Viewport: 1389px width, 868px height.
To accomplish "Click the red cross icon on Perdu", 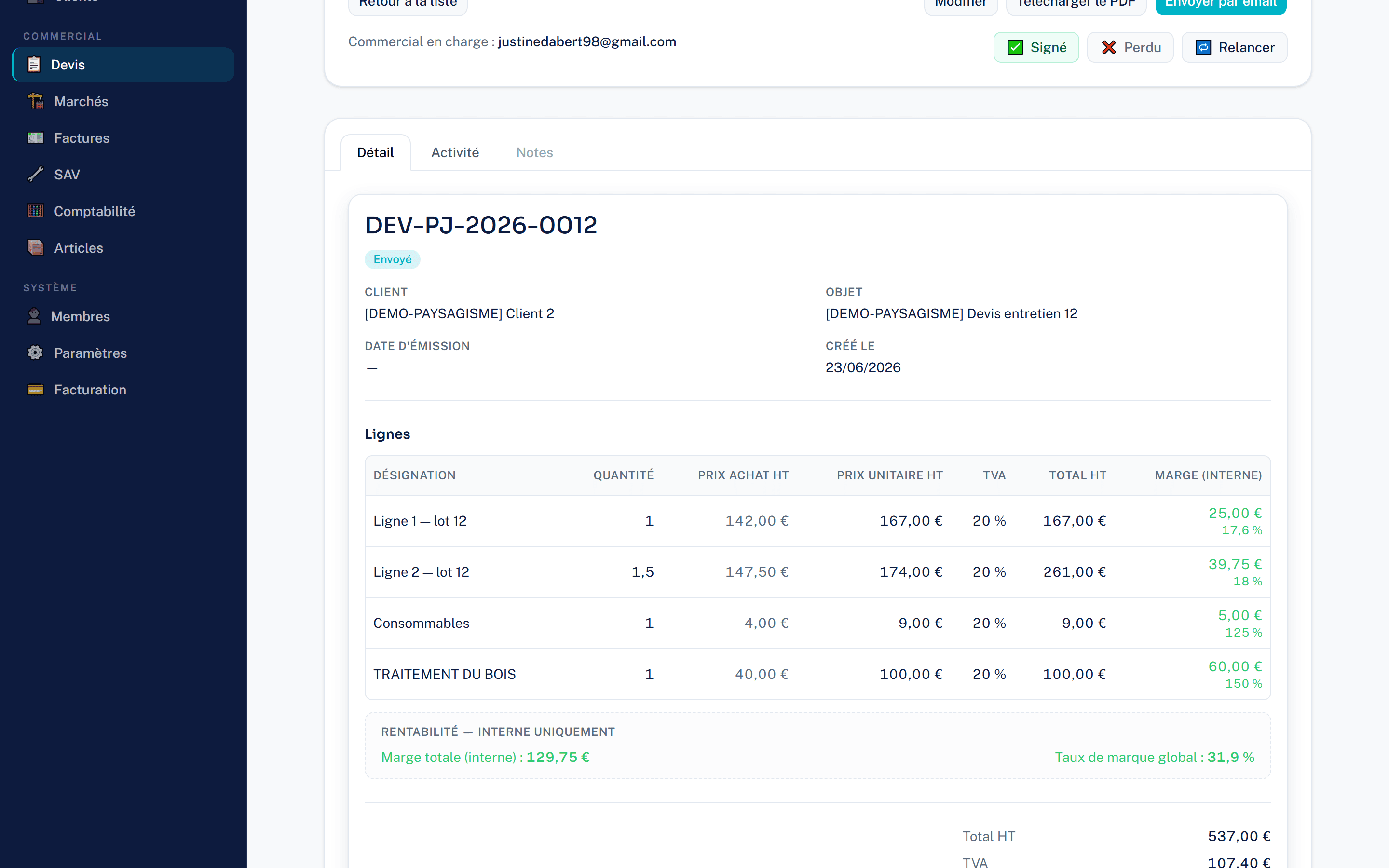I will [x=1109, y=48].
